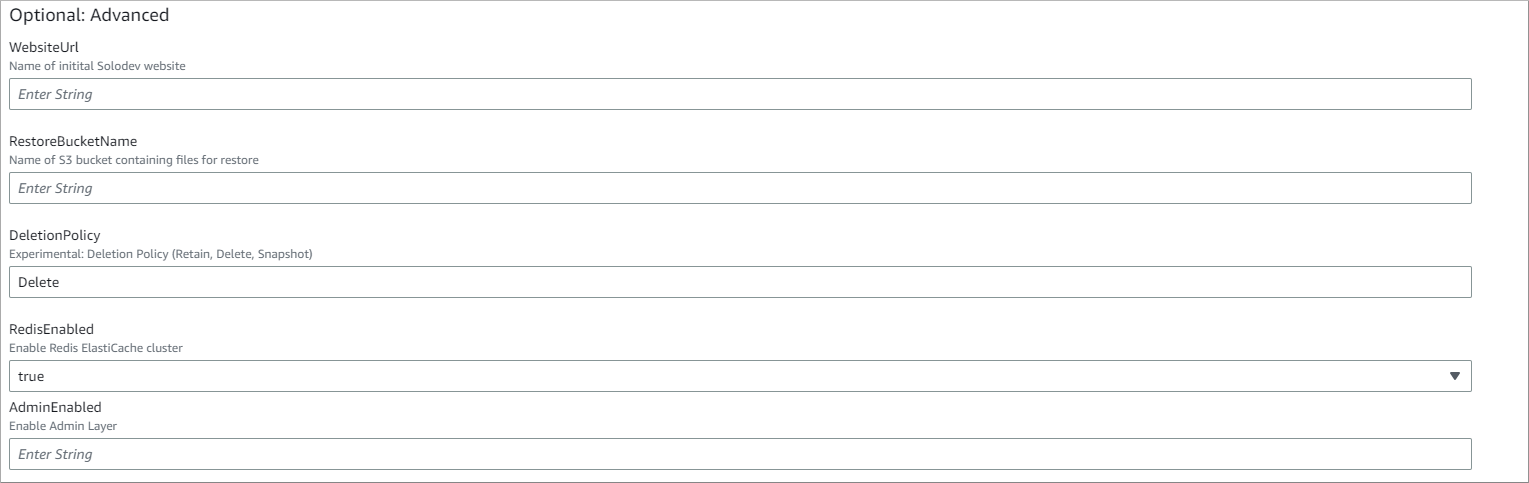Viewport: 1529px width, 483px height.
Task: Click the RestoreBucketName label
Action: [x=73, y=141]
